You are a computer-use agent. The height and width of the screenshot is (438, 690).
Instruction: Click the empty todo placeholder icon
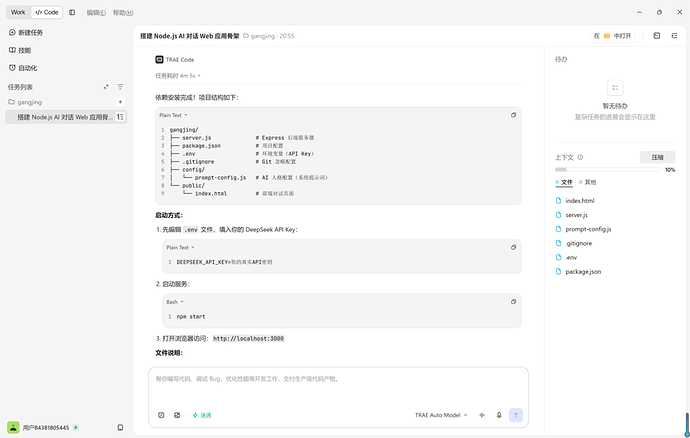(x=615, y=88)
